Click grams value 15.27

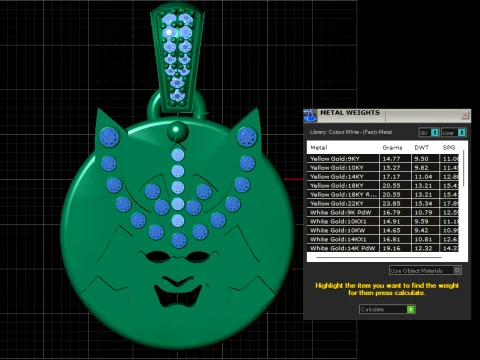(x=391, y=168)
